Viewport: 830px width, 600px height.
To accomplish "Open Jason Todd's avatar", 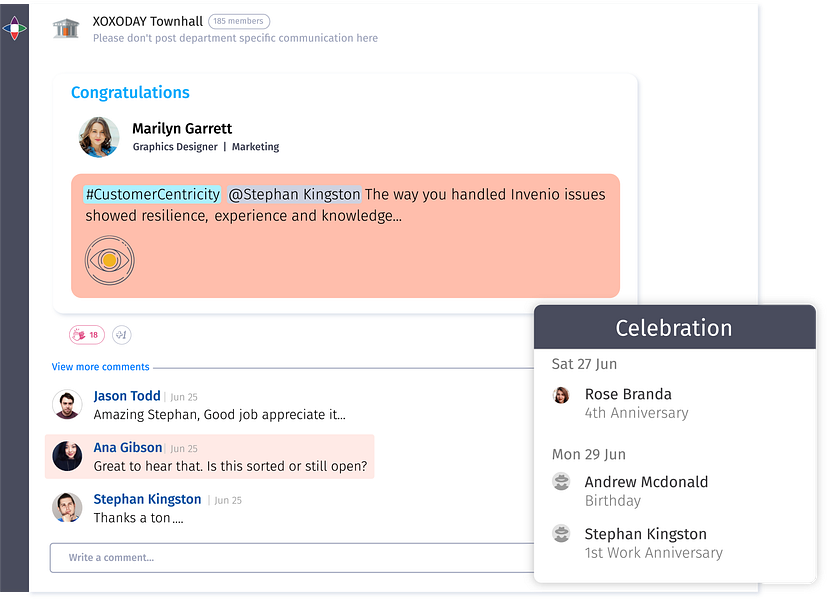I will tap(67, 404).
